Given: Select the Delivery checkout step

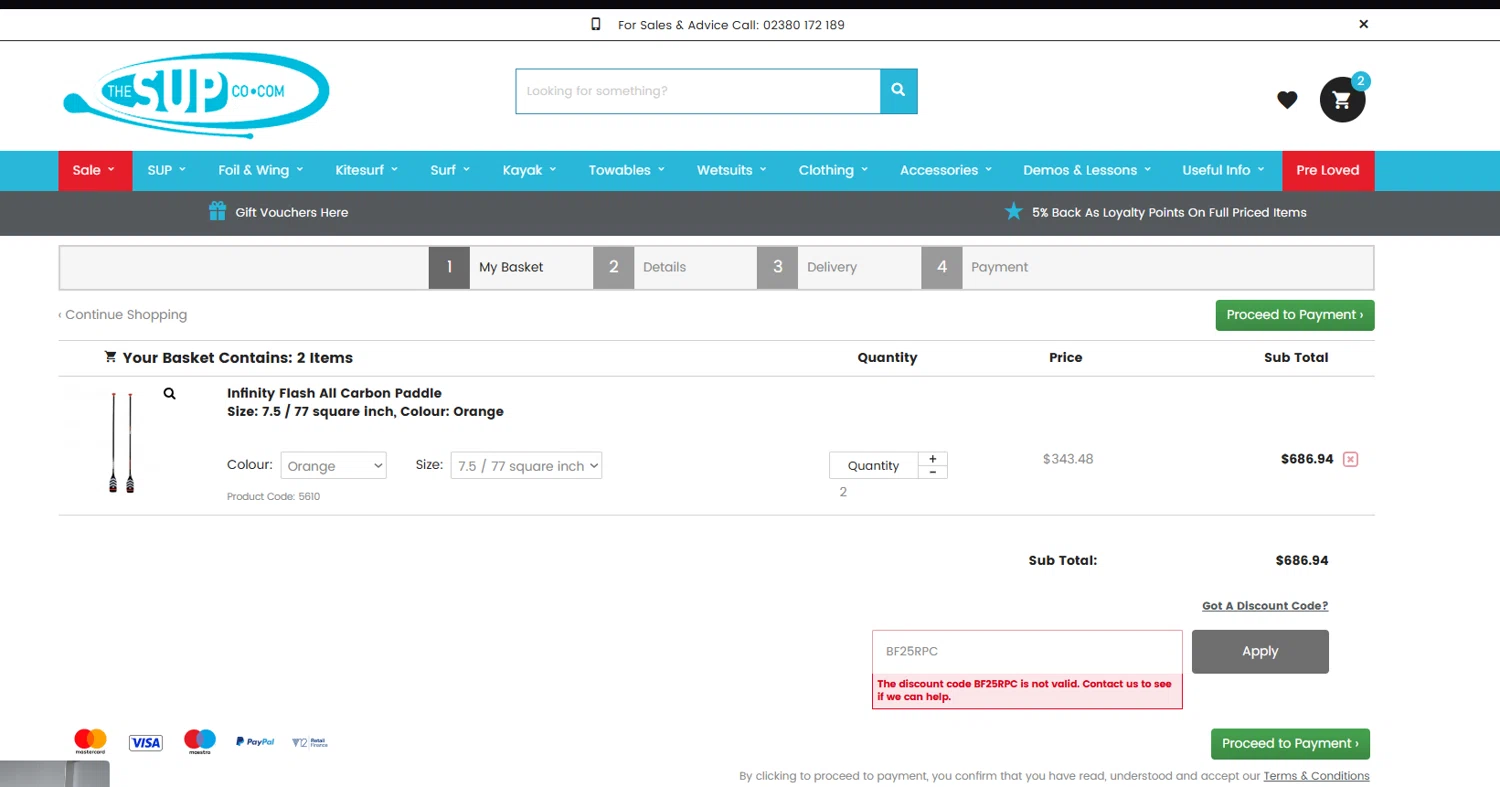Looking at the screenshot, I should coord(838,267).
